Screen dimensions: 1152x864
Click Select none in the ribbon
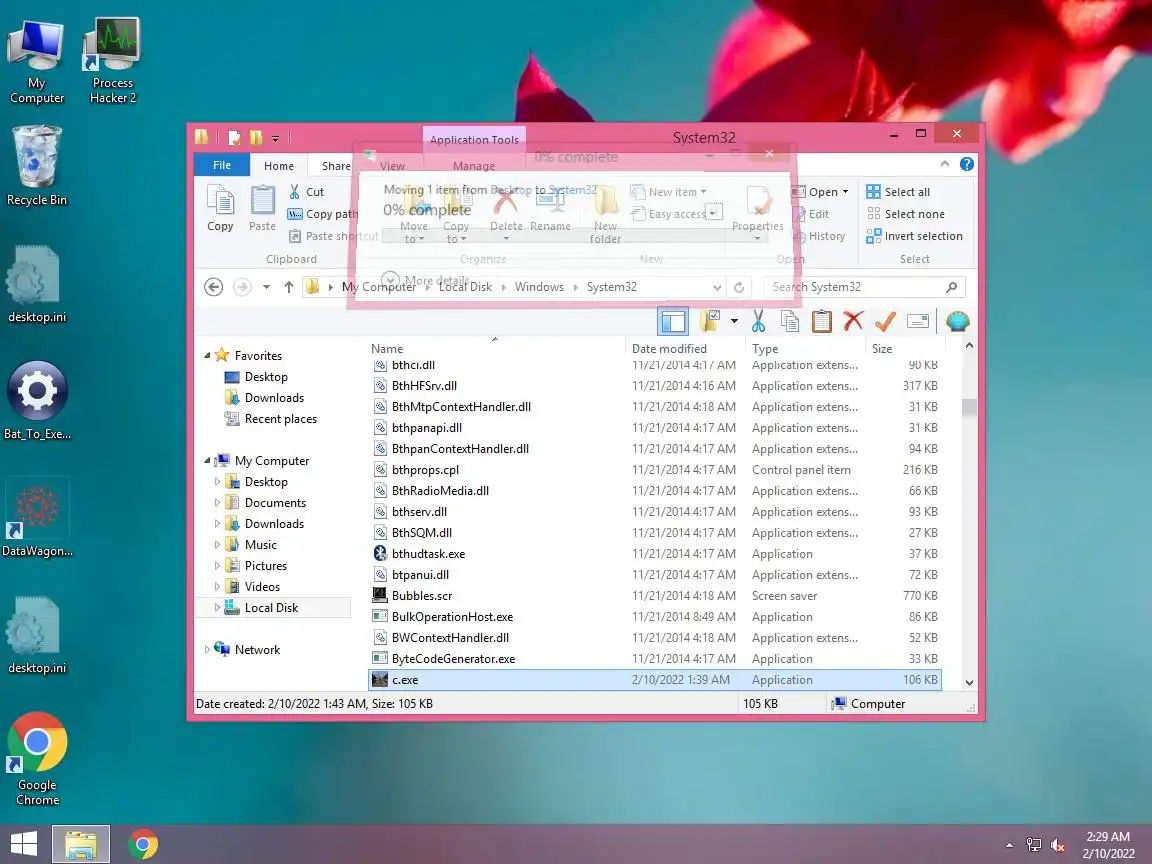[905, 214]
